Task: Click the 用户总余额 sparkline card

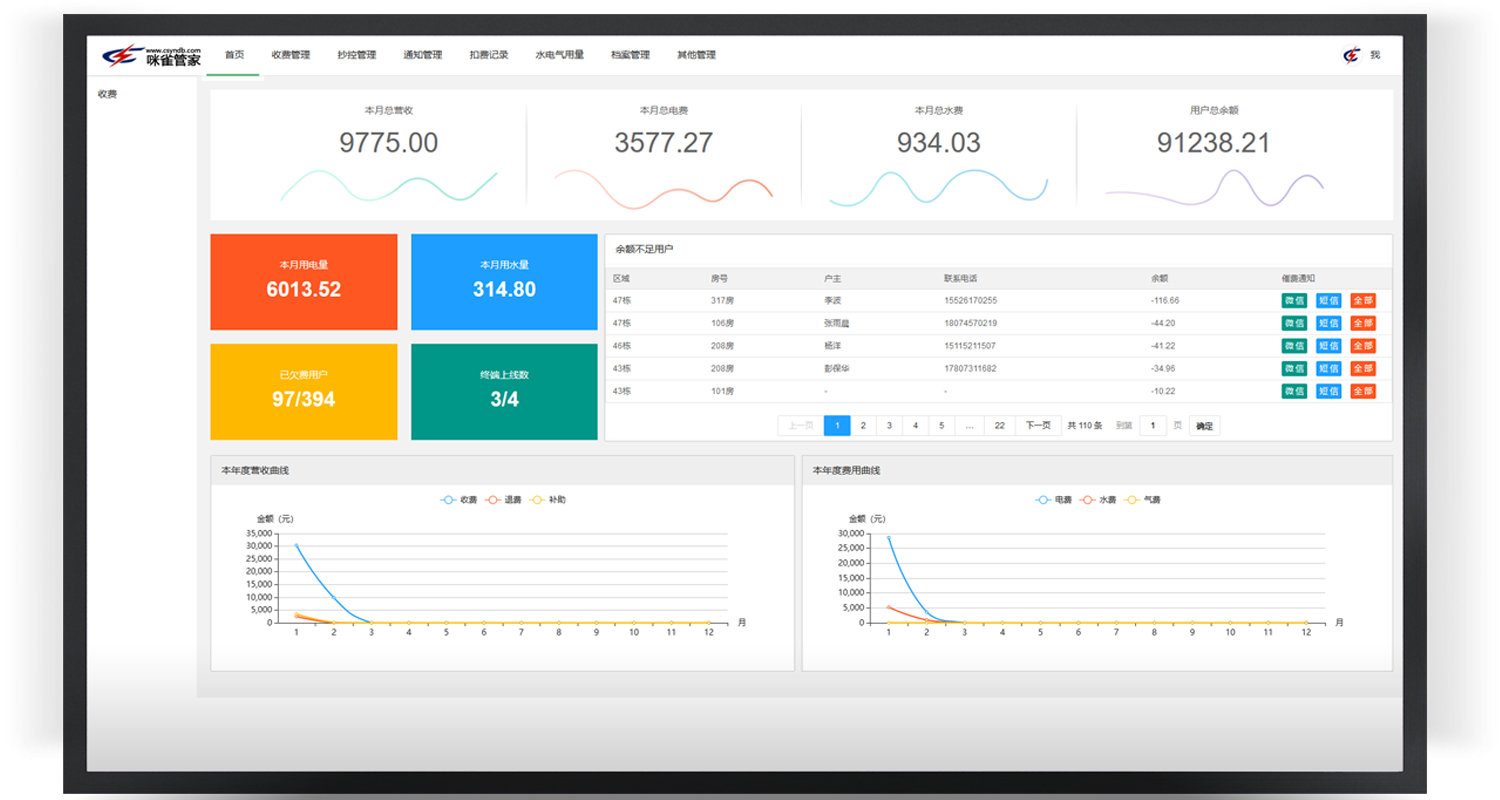Action: pos(1213,155)
